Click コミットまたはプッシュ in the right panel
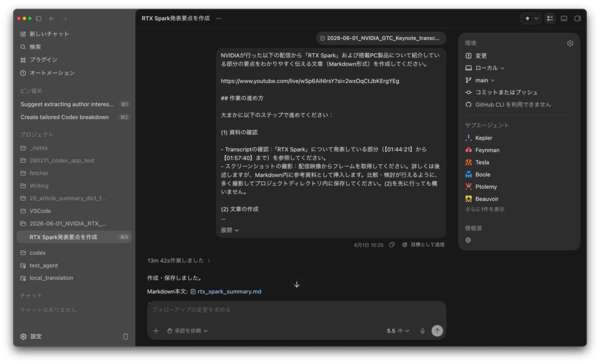The height and width of the screenshot is (364, 600). [x=501, y=93]
